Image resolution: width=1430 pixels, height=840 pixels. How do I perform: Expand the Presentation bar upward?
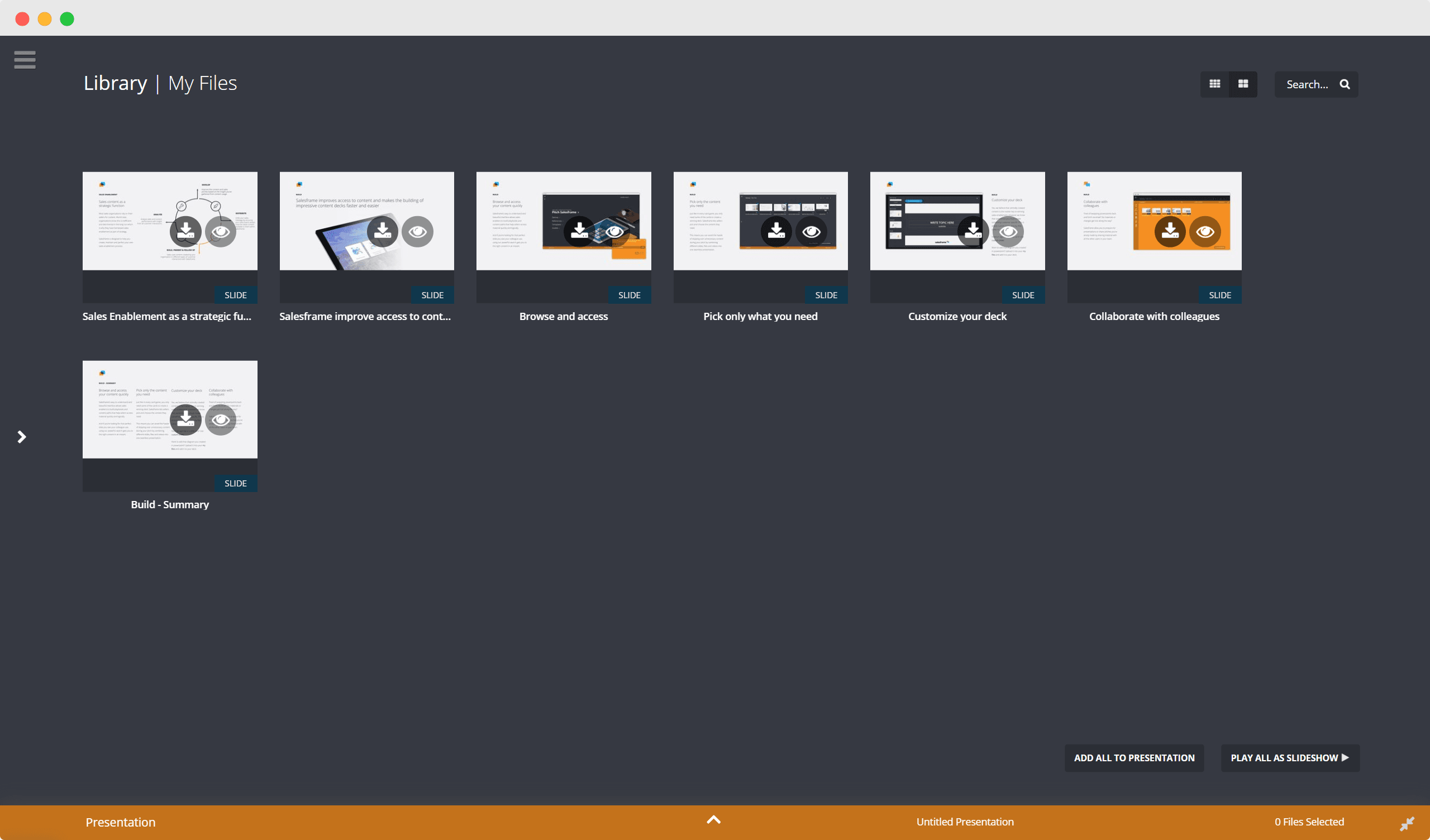click(713, 819)
